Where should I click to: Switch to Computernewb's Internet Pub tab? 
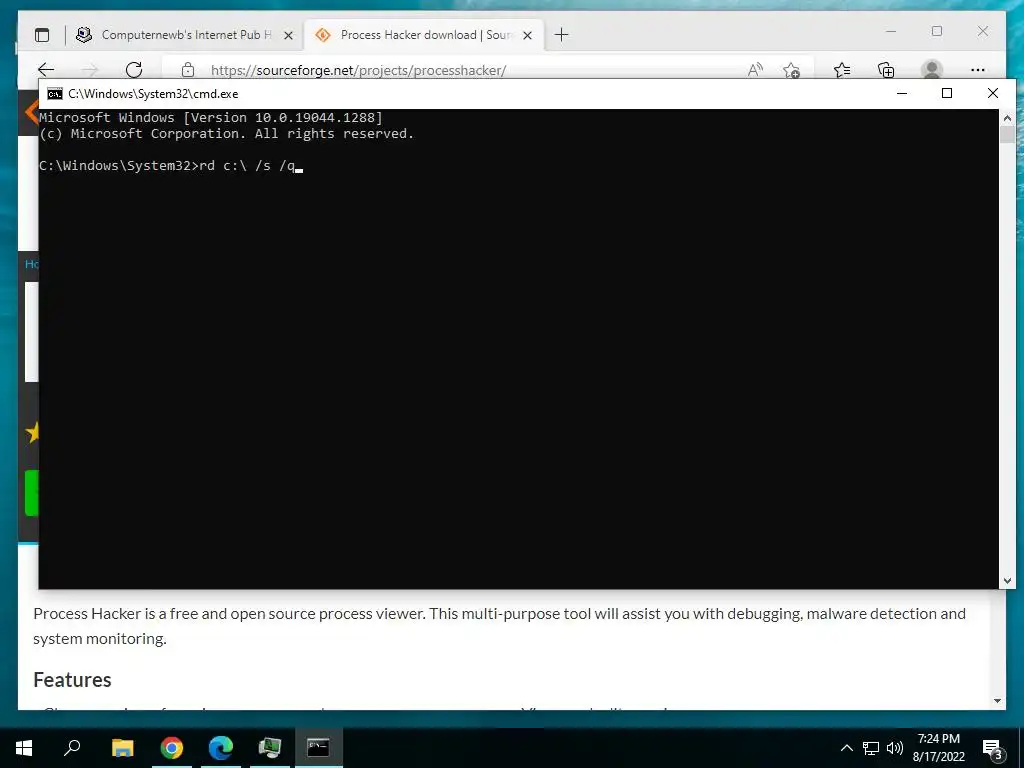click(x=185, y=35)
